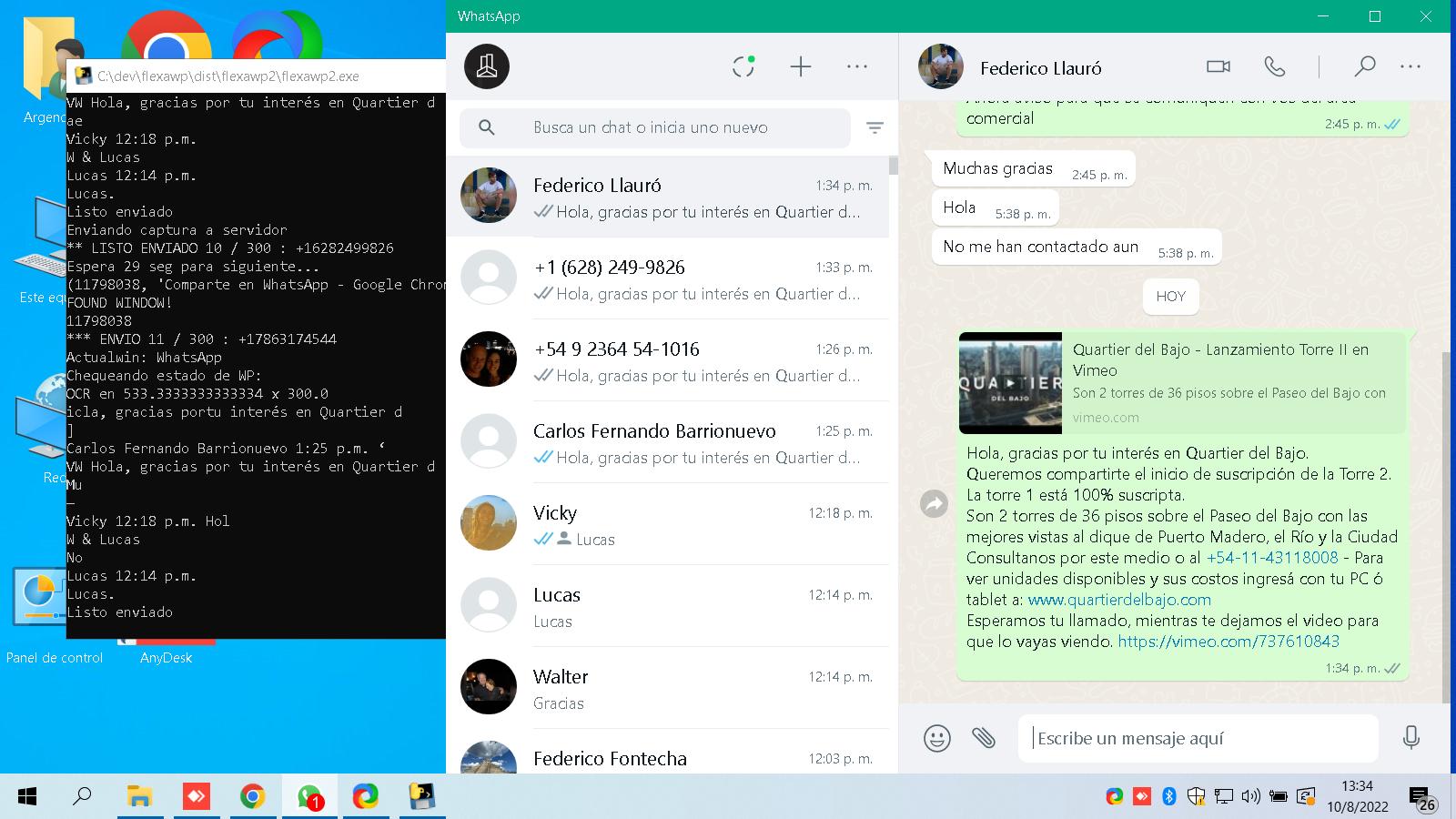Click the 'Quartier del Bajo - Lanzamiento Torre II' preview title
The image size is (1456, 819).
click(x=1220, y=359)
